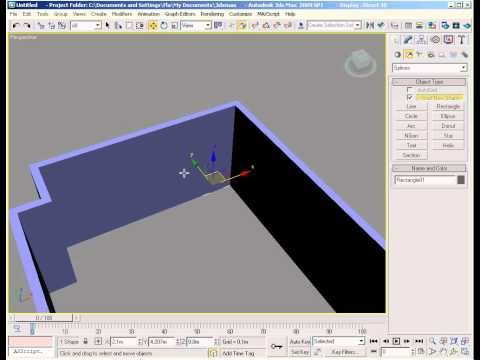Image resolution: width=480 pixels, height=360 pixels.
Task: Click the ViewCube in the viewport
Action: tap(360, 63)
